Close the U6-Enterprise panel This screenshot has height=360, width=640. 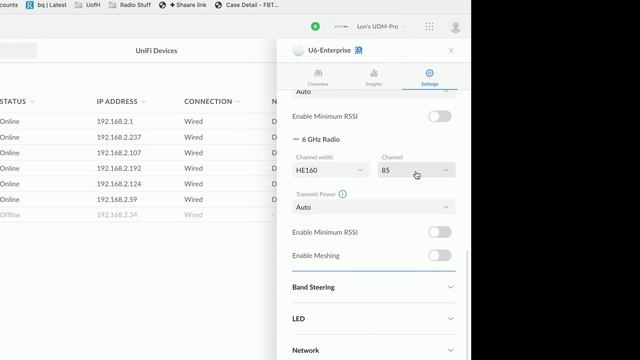click(451, 51)
